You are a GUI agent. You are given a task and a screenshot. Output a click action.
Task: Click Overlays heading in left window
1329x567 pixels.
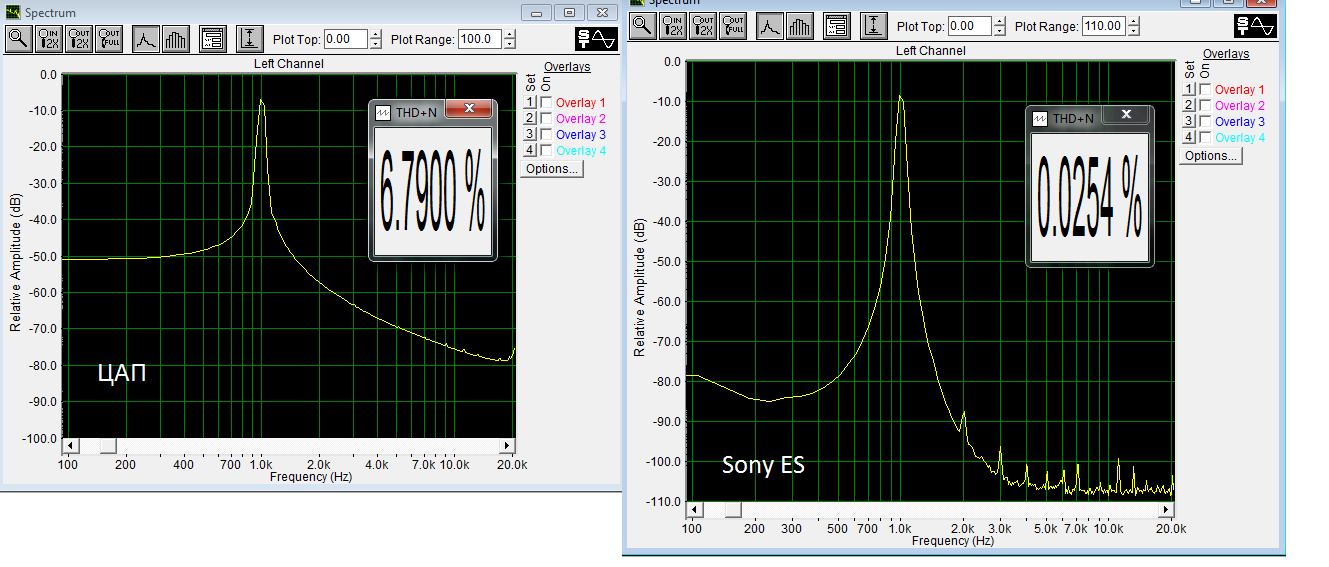click(567, 67)
